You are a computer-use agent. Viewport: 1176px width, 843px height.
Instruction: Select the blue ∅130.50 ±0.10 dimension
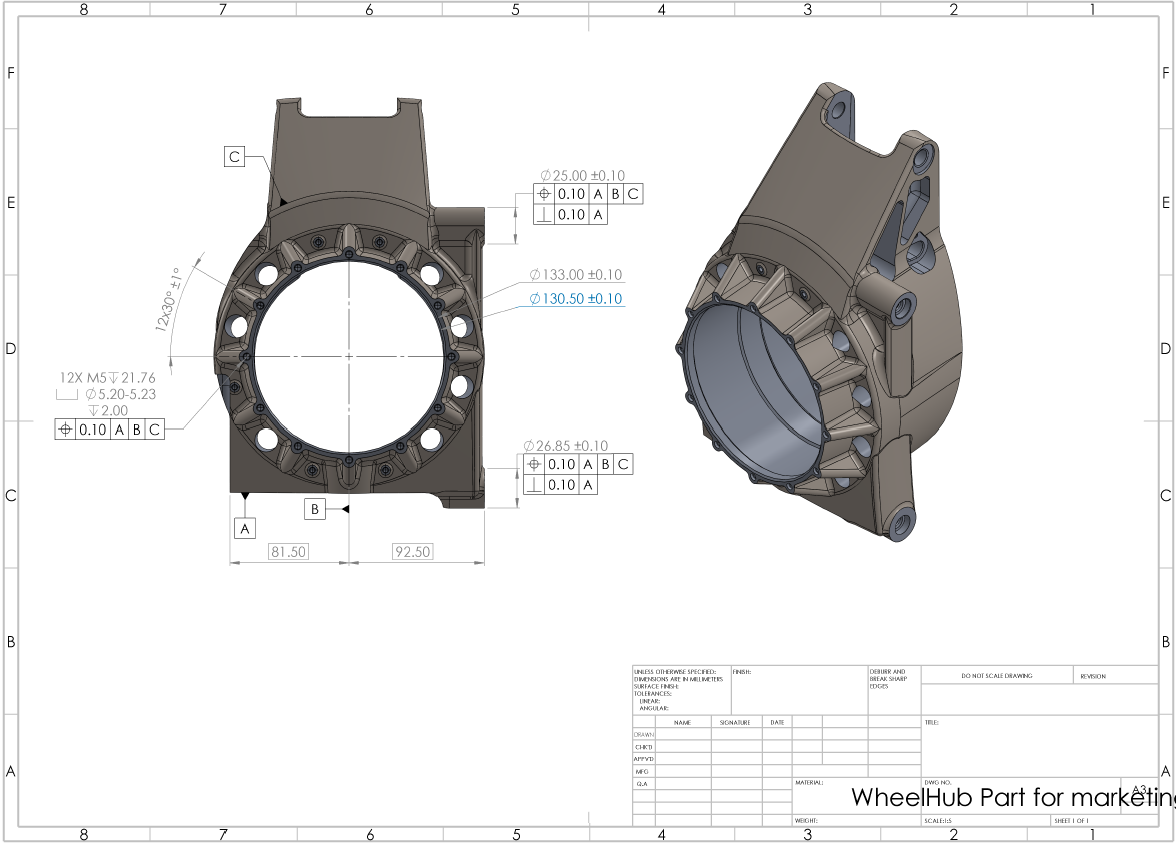point(576,298)
